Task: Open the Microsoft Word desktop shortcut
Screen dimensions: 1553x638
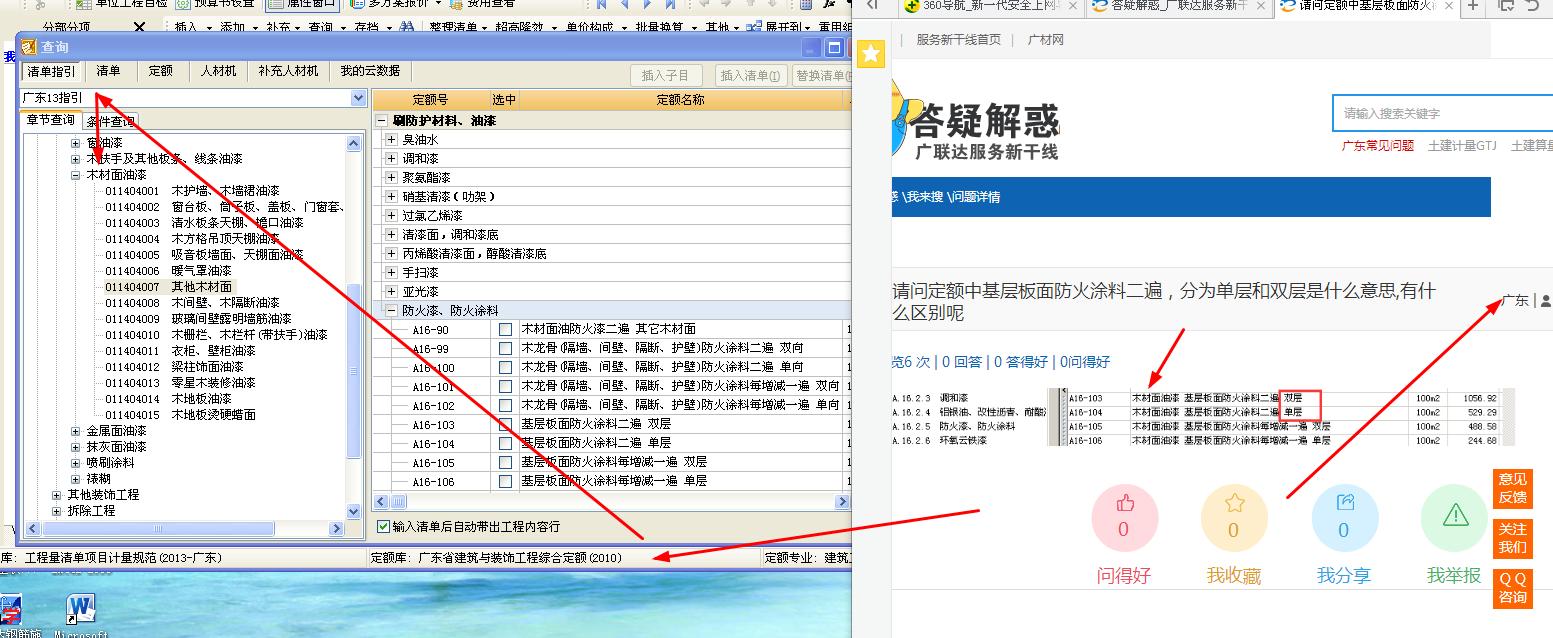Action: [82, 609]
